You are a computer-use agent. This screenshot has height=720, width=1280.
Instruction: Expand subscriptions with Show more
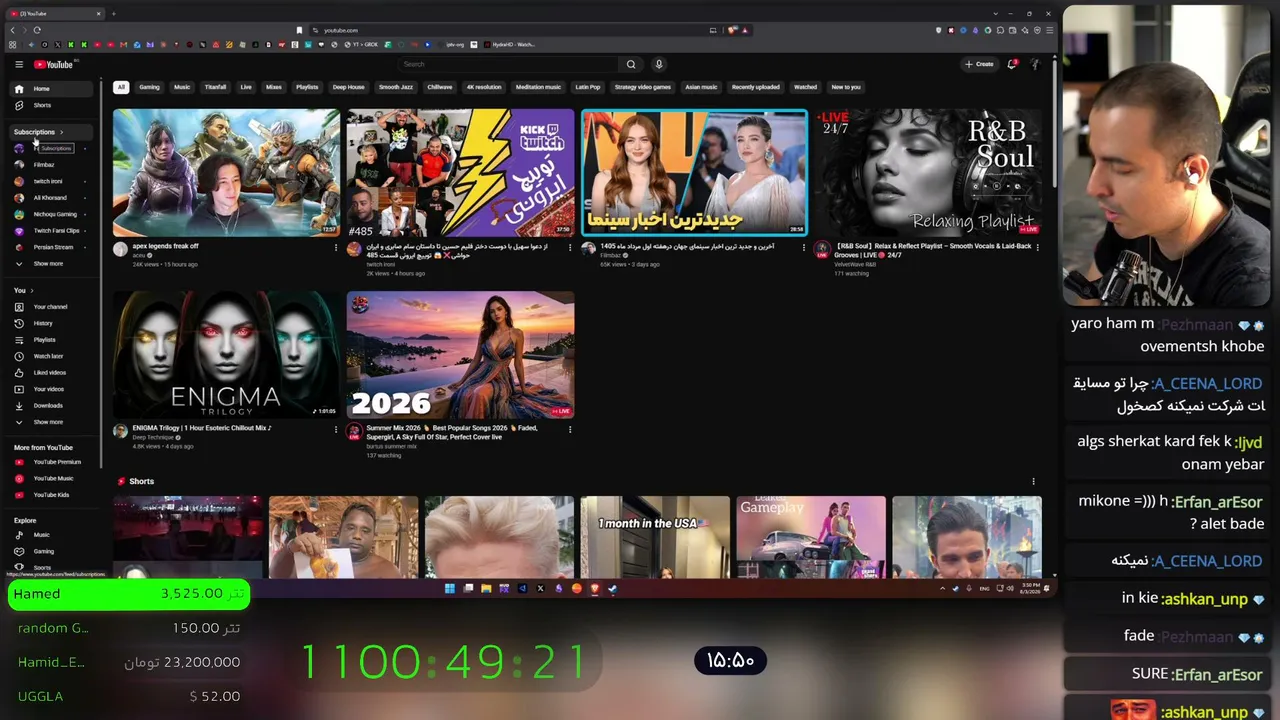50,264
